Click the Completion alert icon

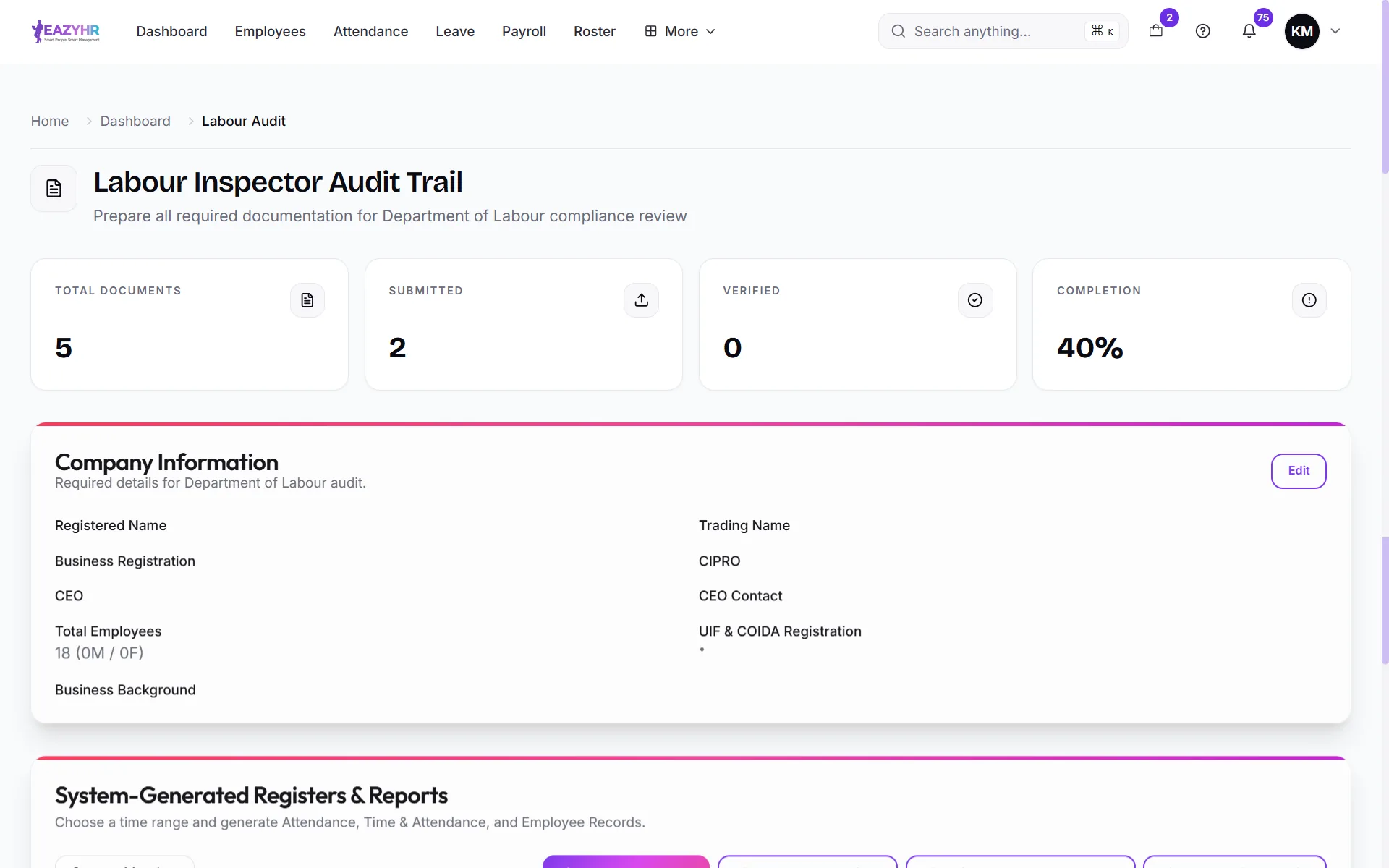coord(1309,300)
